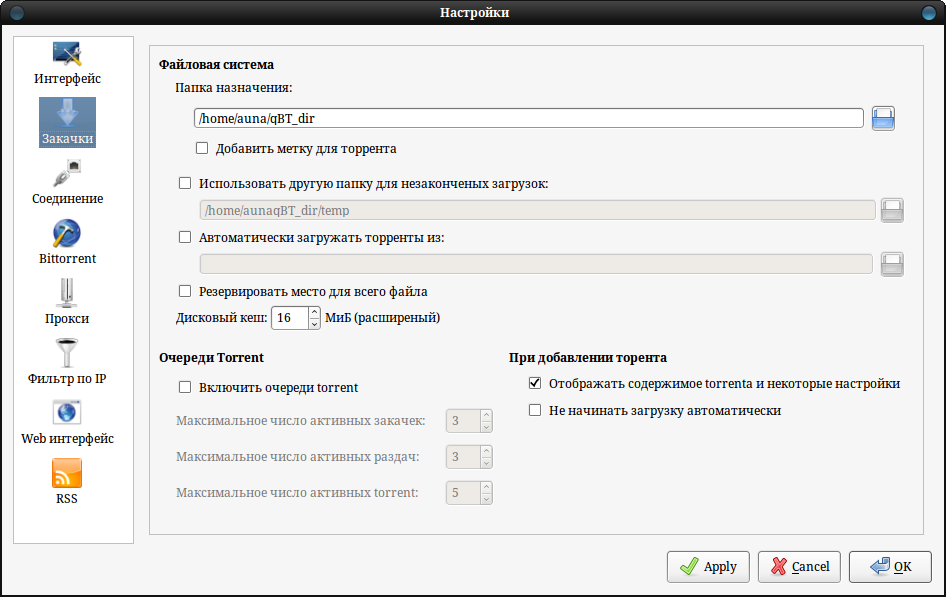
Task: Click the title bar right round button
Action: coord(929,13)
